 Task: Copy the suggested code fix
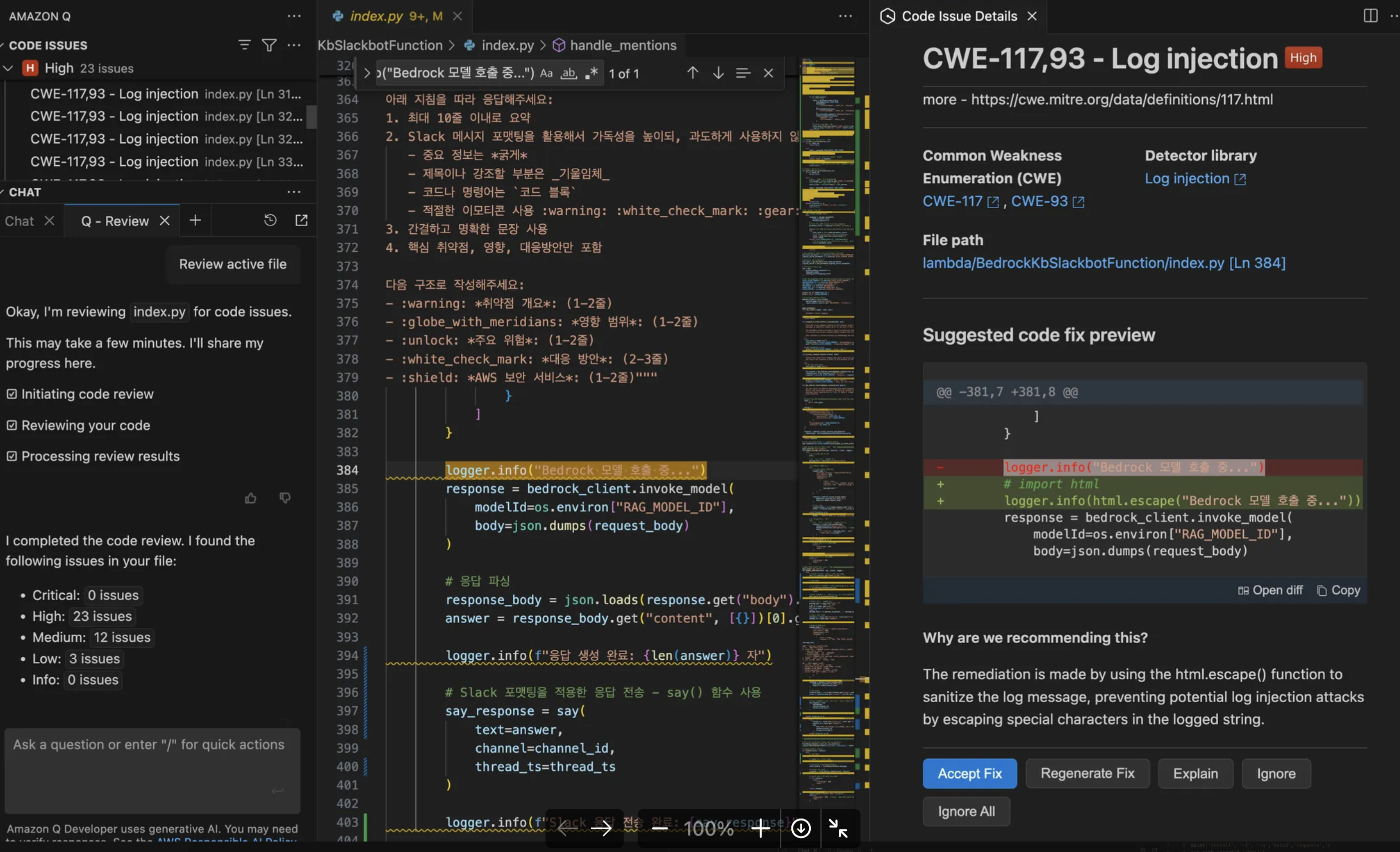[1339, 590]
